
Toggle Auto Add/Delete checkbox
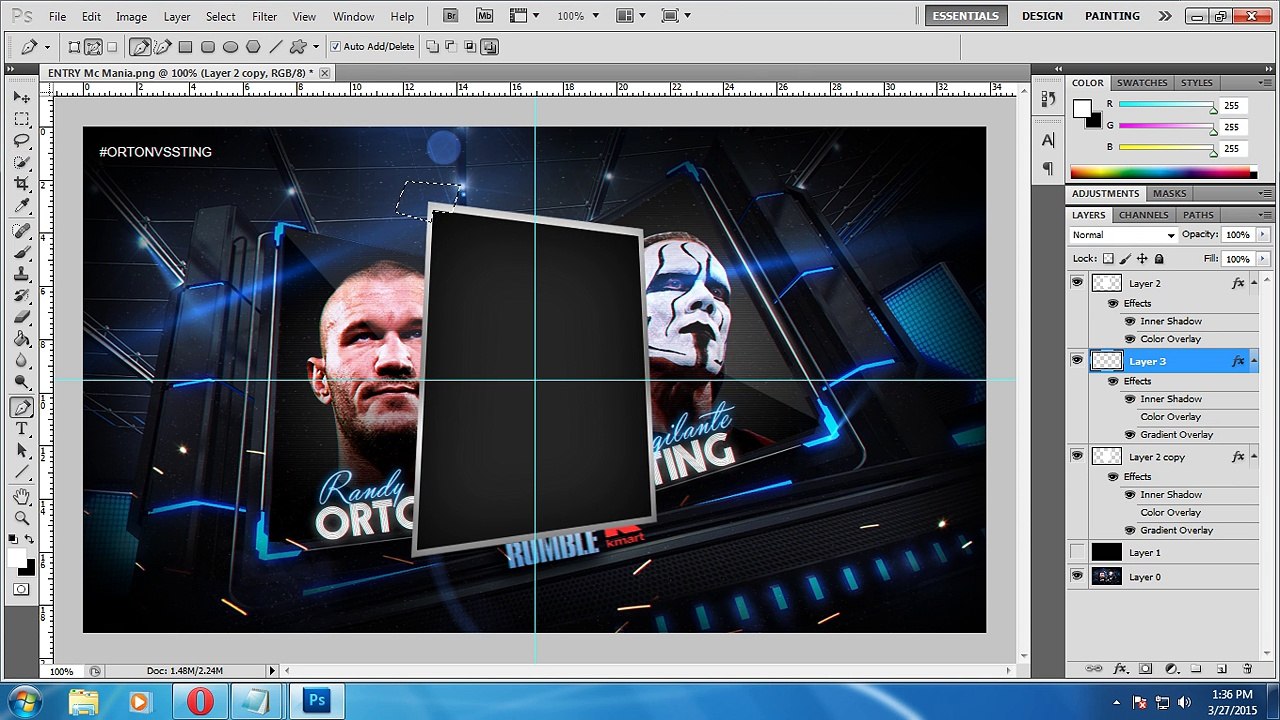pyautogui.click(x=335, y=46)
